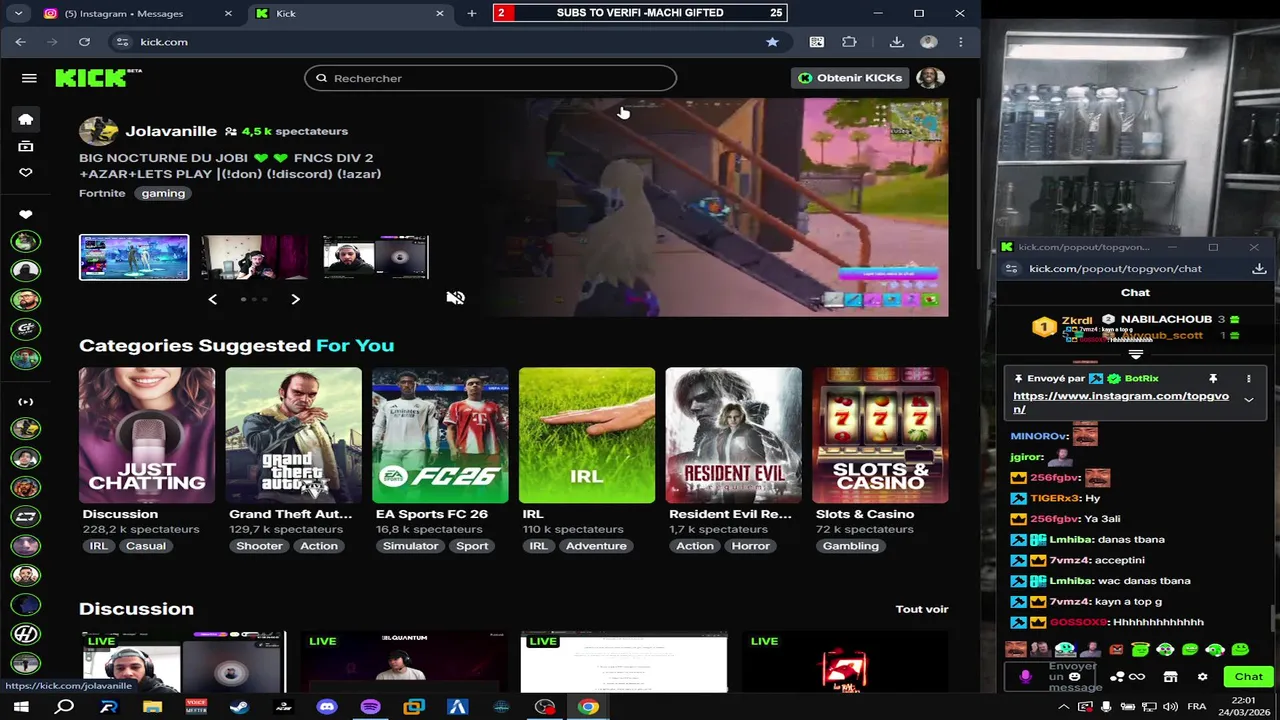Open EA Sports FC 26 category
Viewport: 1280px width, 720px height.
pos(440,435)
